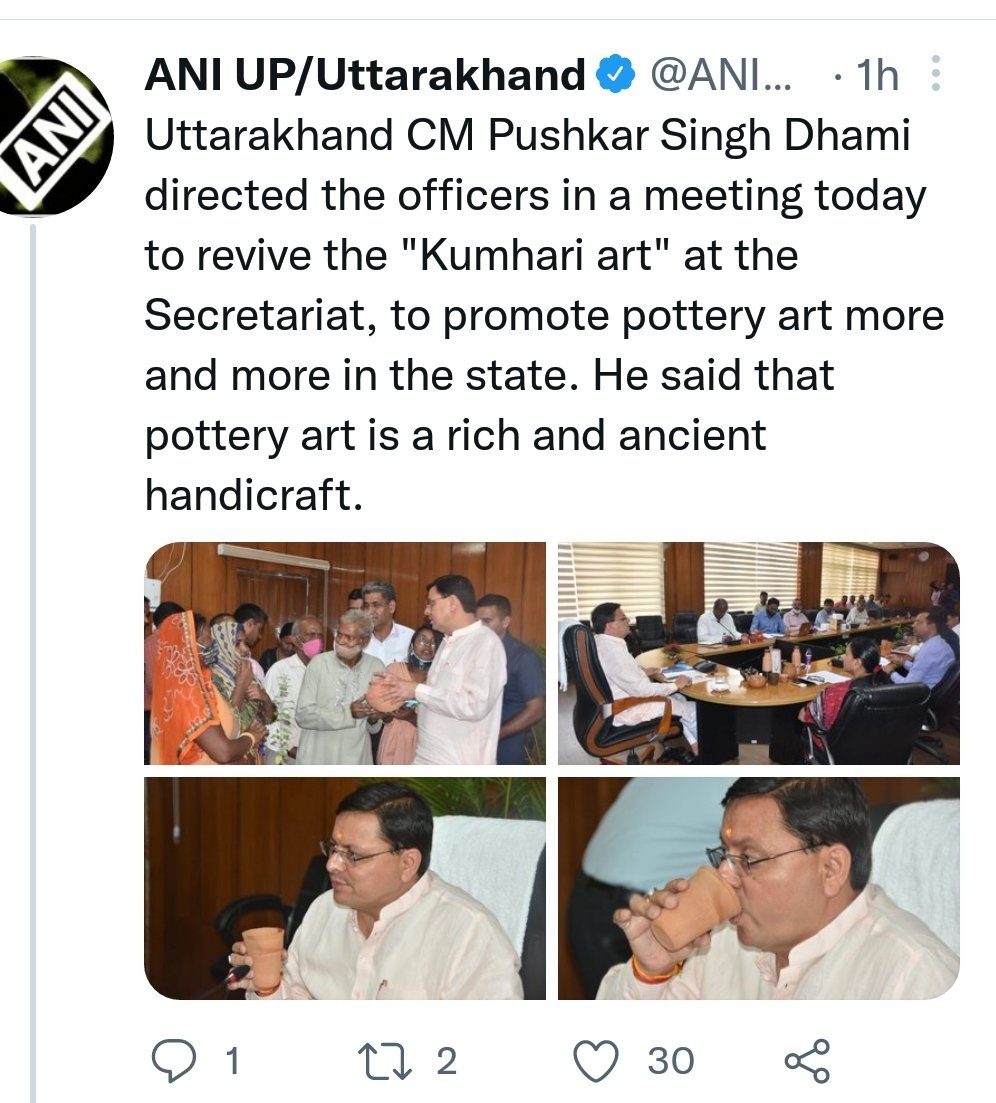View photo of CM receiving clay pot
Image resolution: width=996 pixels, height=1103 pixels.
345,653
